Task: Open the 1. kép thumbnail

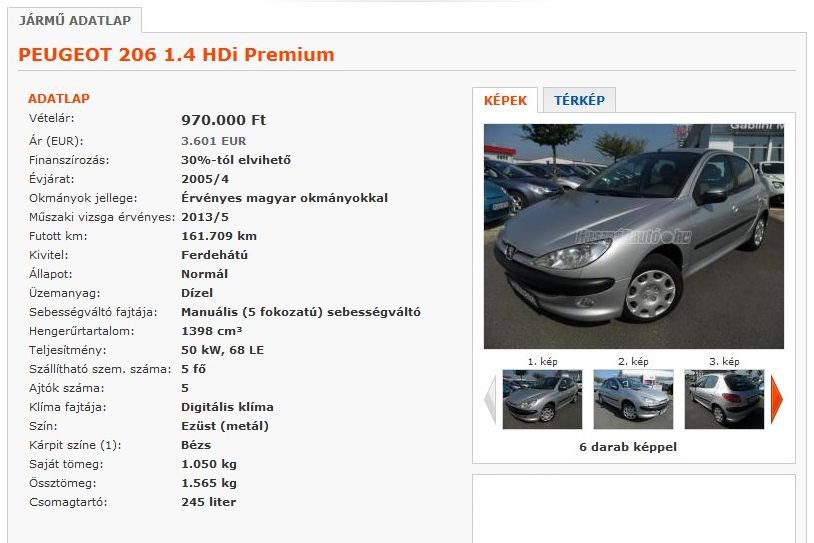Action: [542, 399]
